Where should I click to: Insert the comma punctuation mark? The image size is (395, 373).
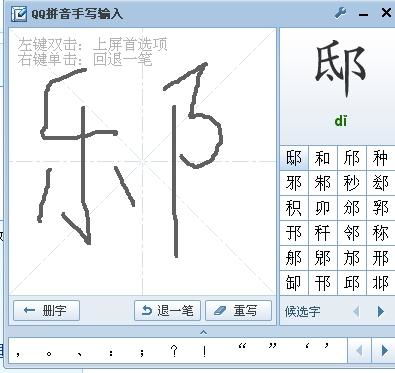18,353
